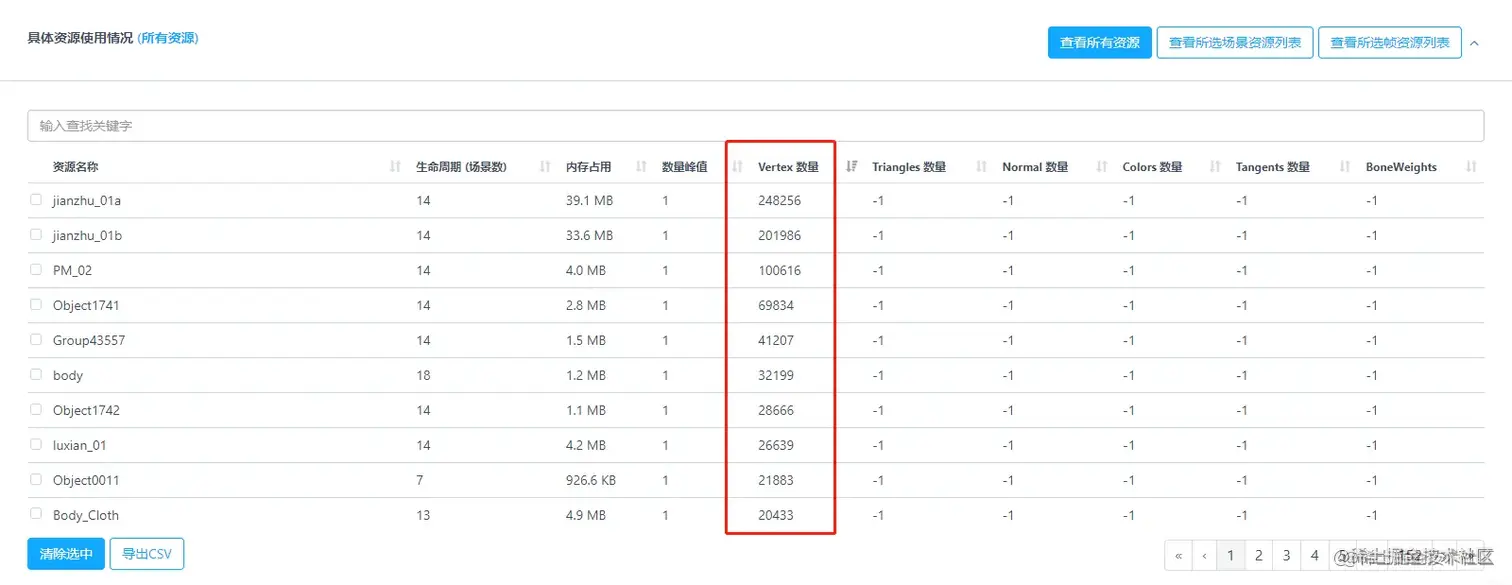Export table with 导出CSV button
Image resolution: width=1512 pixels, height=585 pixels.
[147, 554]
